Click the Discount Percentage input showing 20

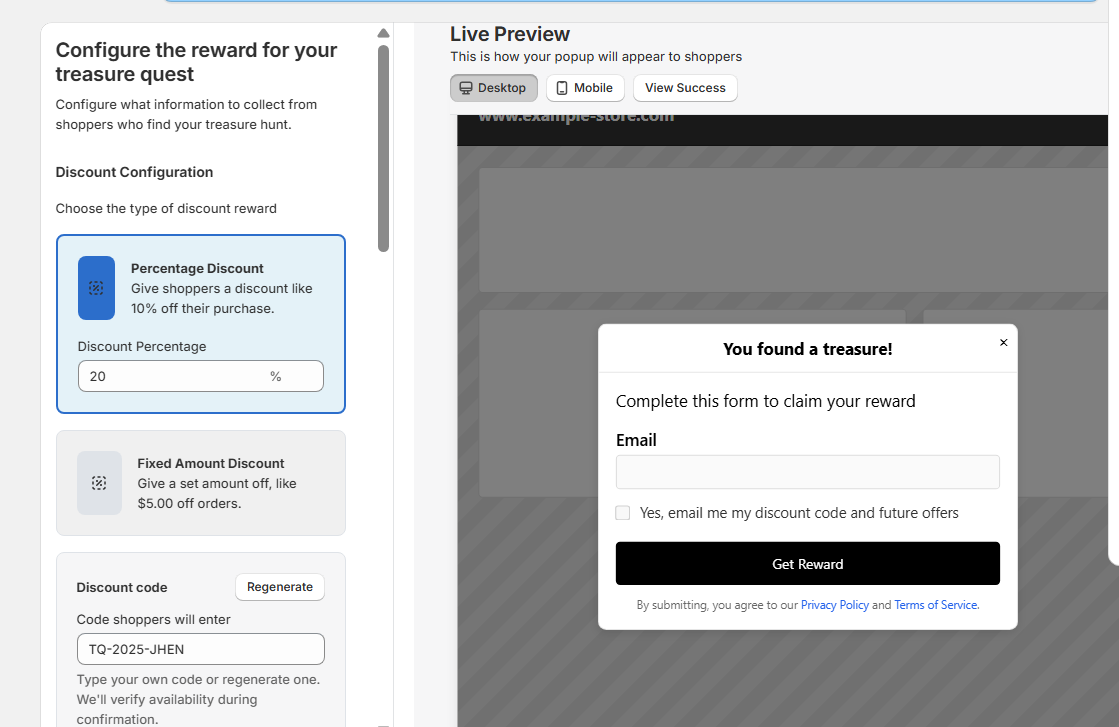(200, 376)
